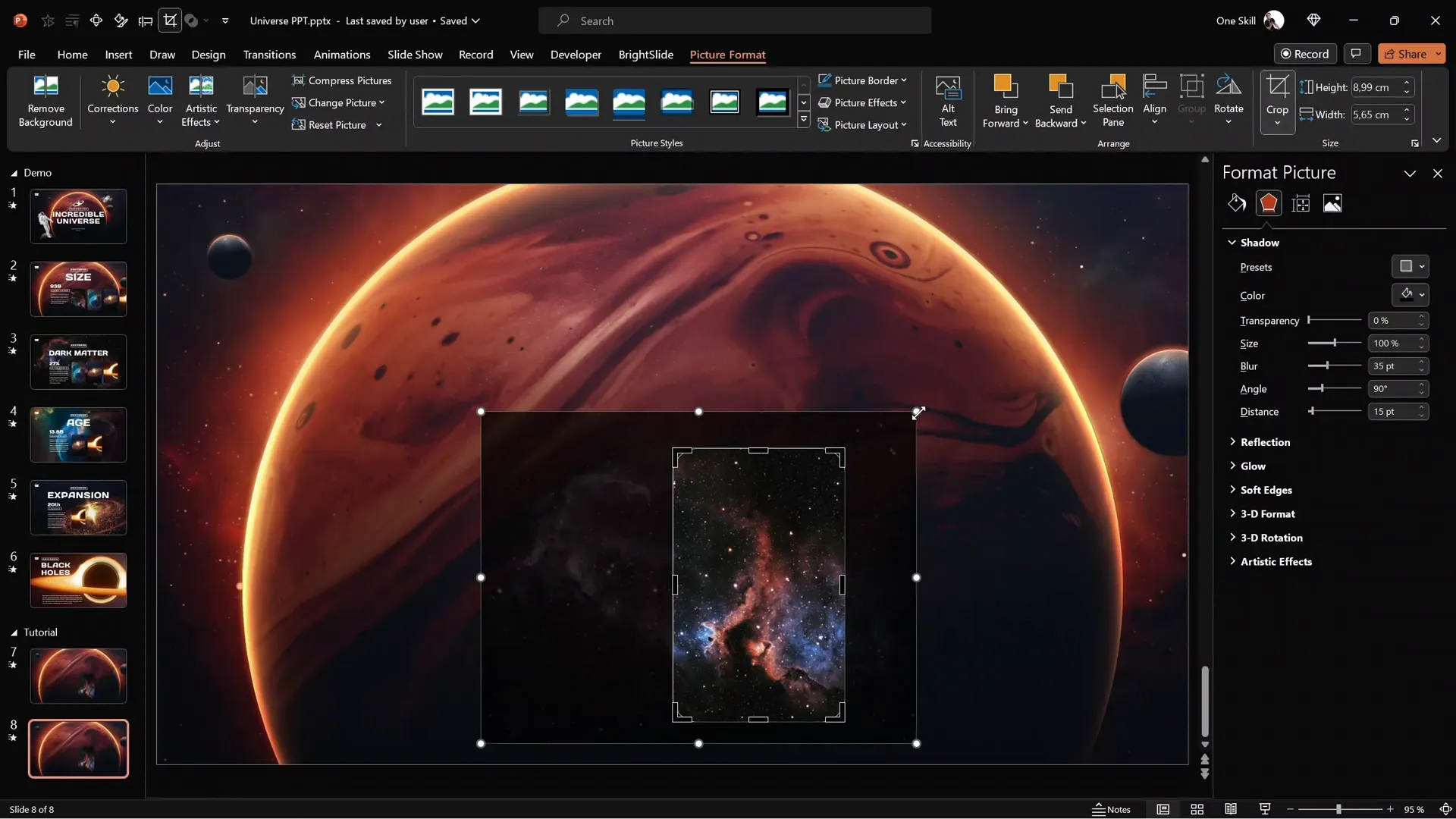This screenshot has width=1456, height=819.
Task: Switch to Size & Properties tab in Format Picture
Action: [x=1301, y=203]
